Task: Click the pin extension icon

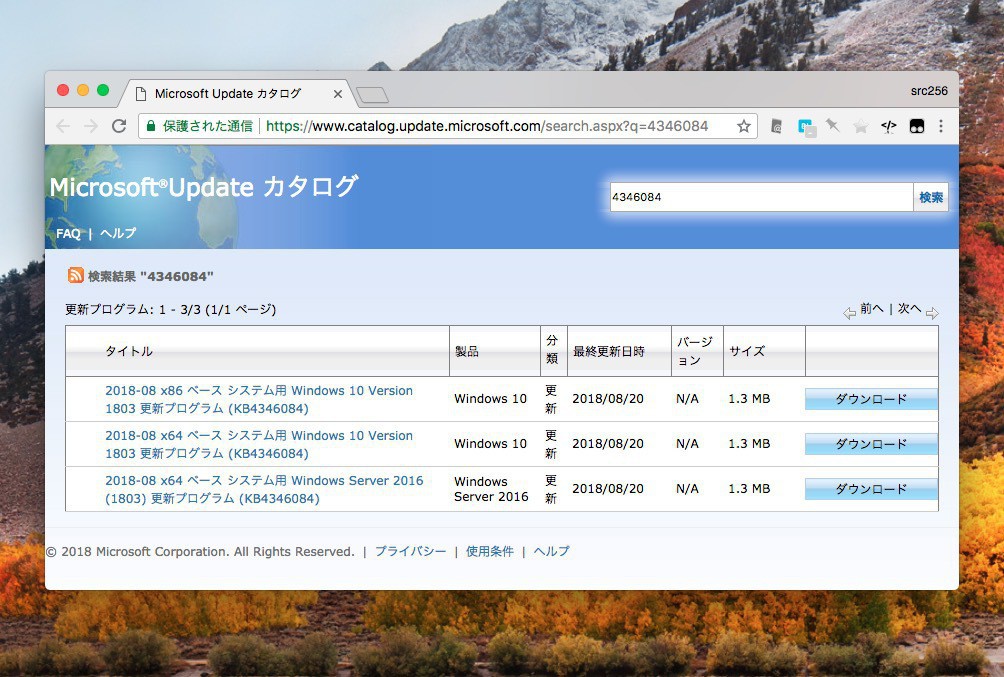Action: tap(832, 126)
